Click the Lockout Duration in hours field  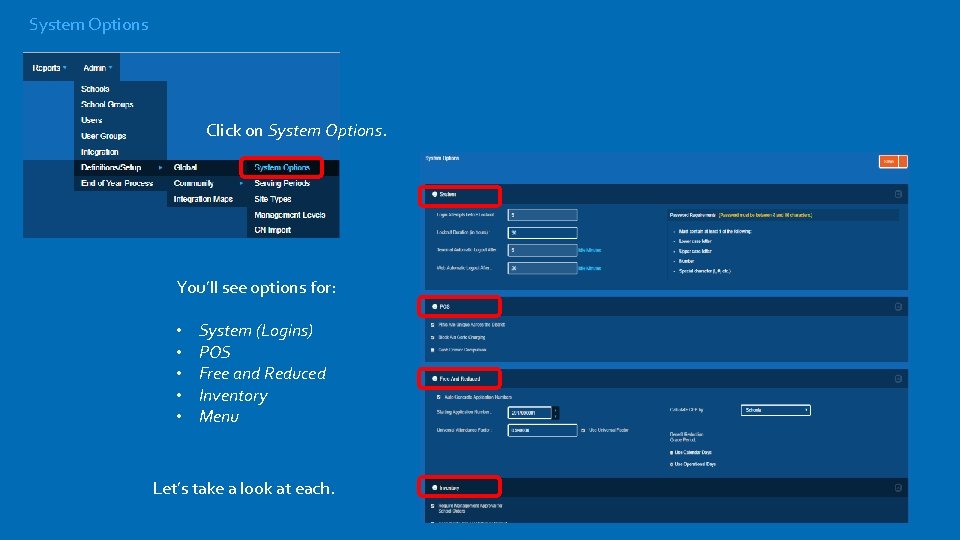pos(542,233)
